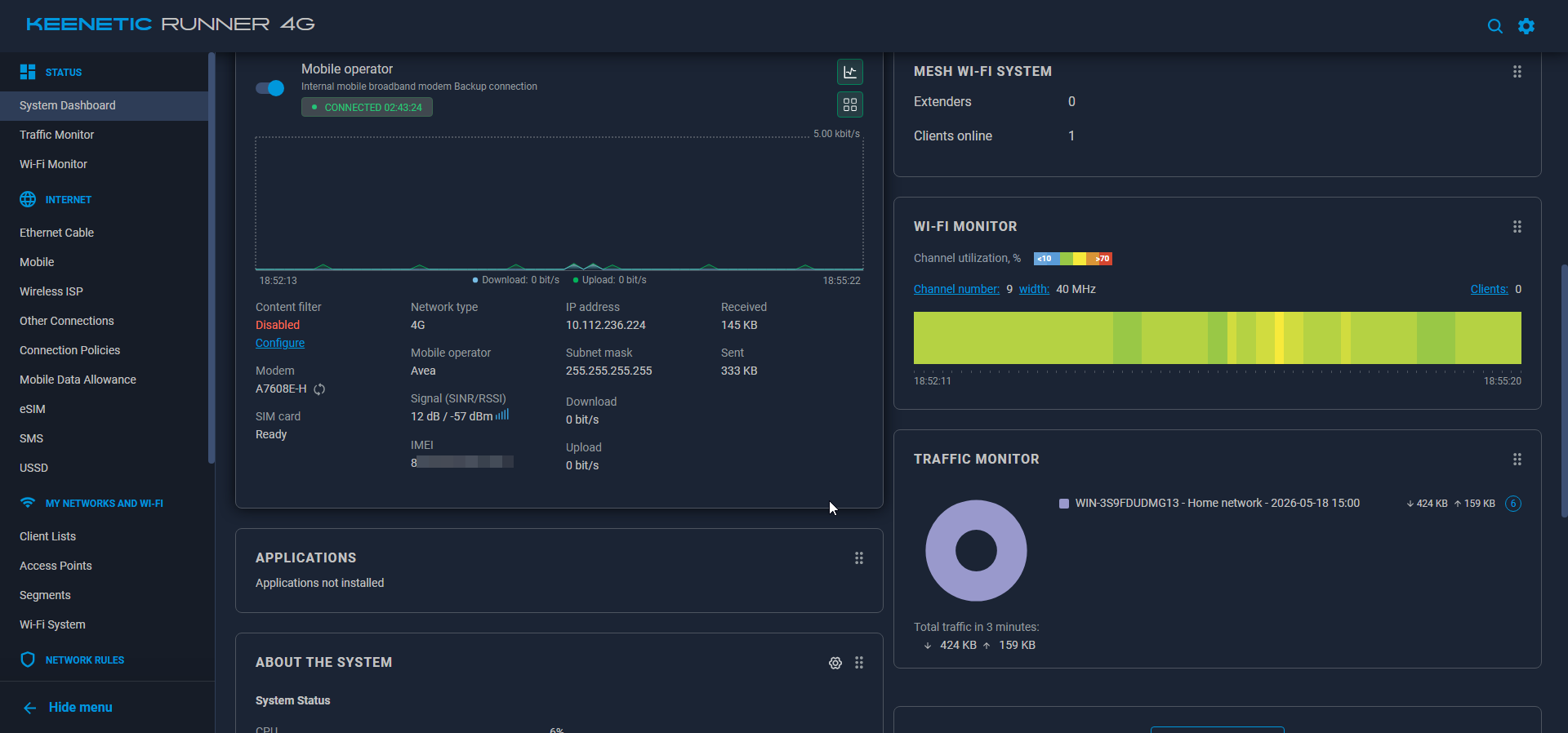
Task: Expand the Network Rules section
Action: [x=84, y=660]
